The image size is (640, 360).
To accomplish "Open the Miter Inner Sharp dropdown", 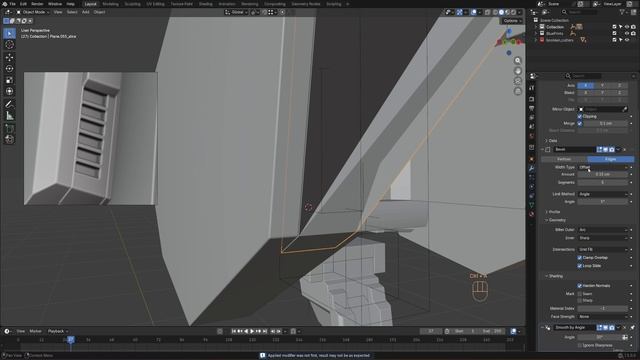I will click(602, 238).
